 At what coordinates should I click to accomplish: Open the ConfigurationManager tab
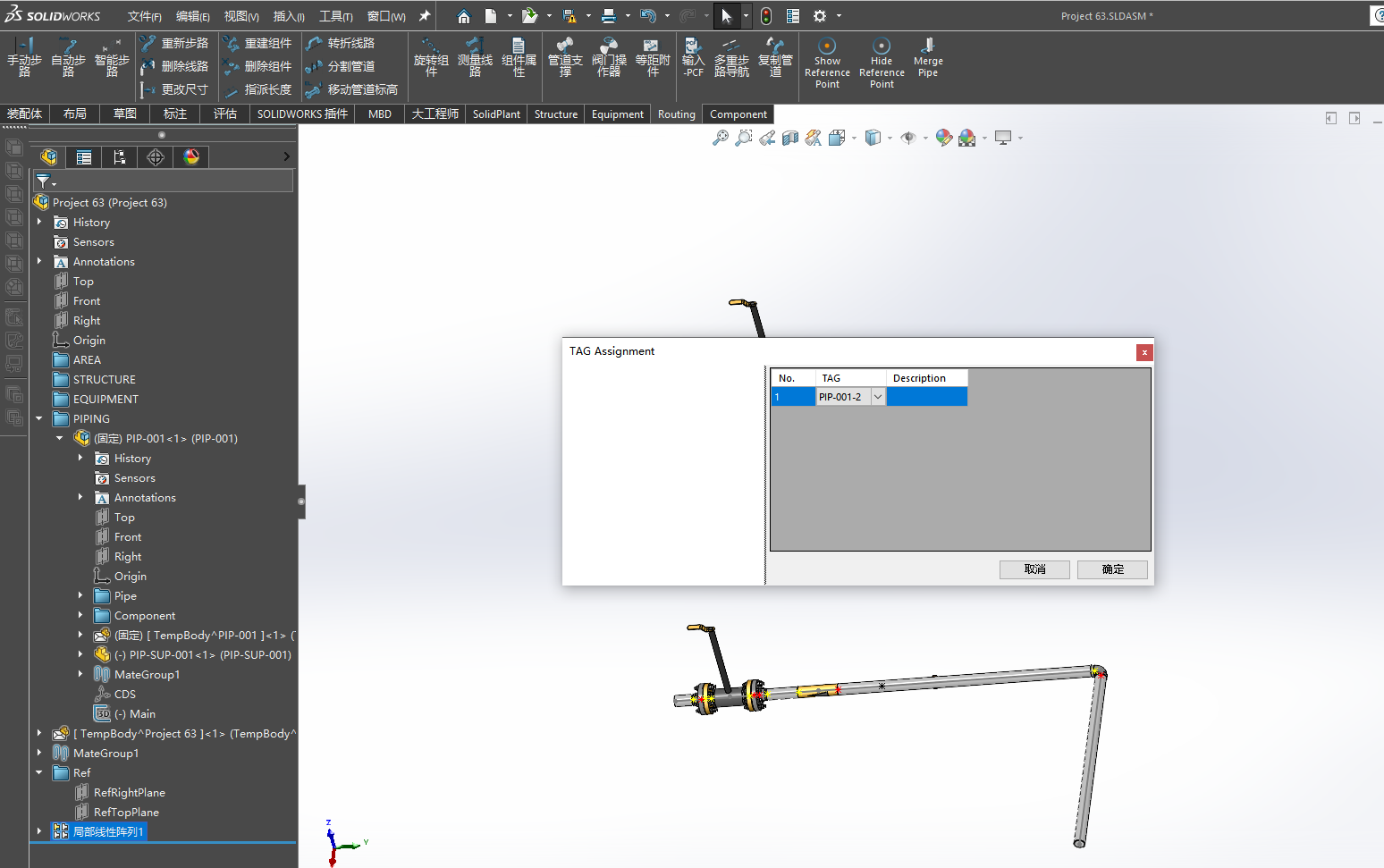coord(120,157)
